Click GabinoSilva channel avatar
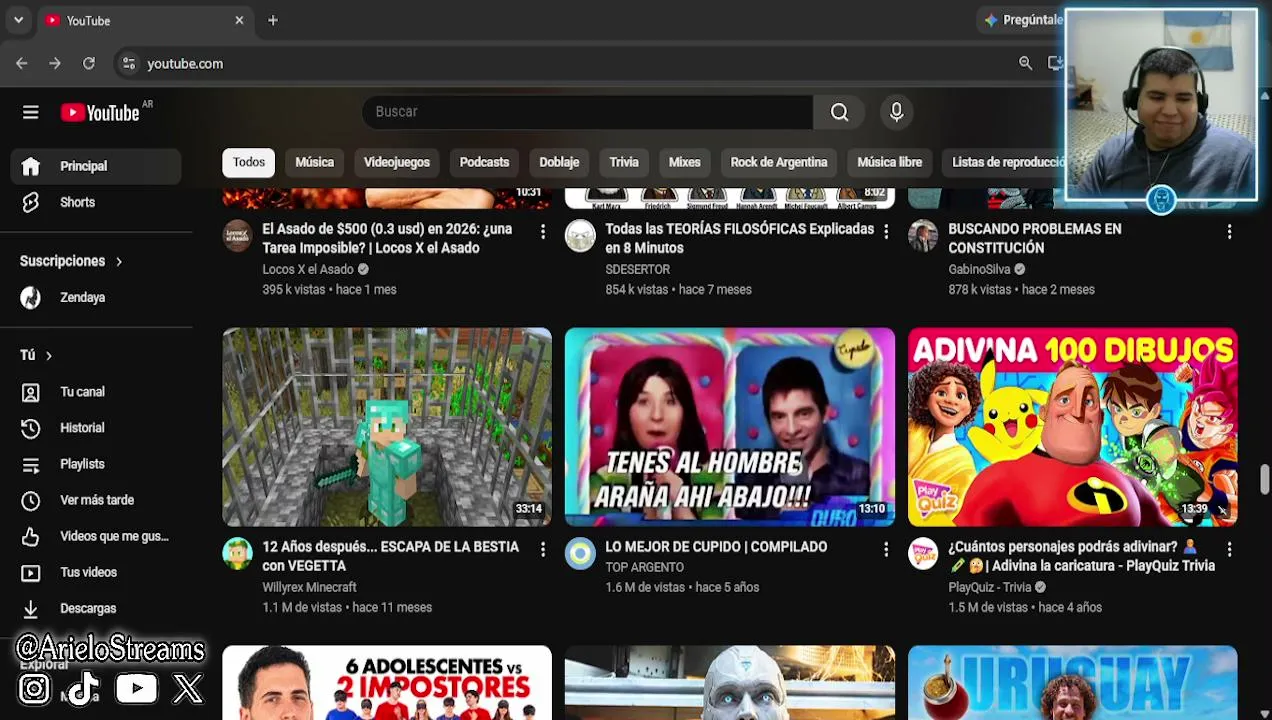The width and height of the screenshot is (1272, 720). pyautogui.click(x=923, y=236)
